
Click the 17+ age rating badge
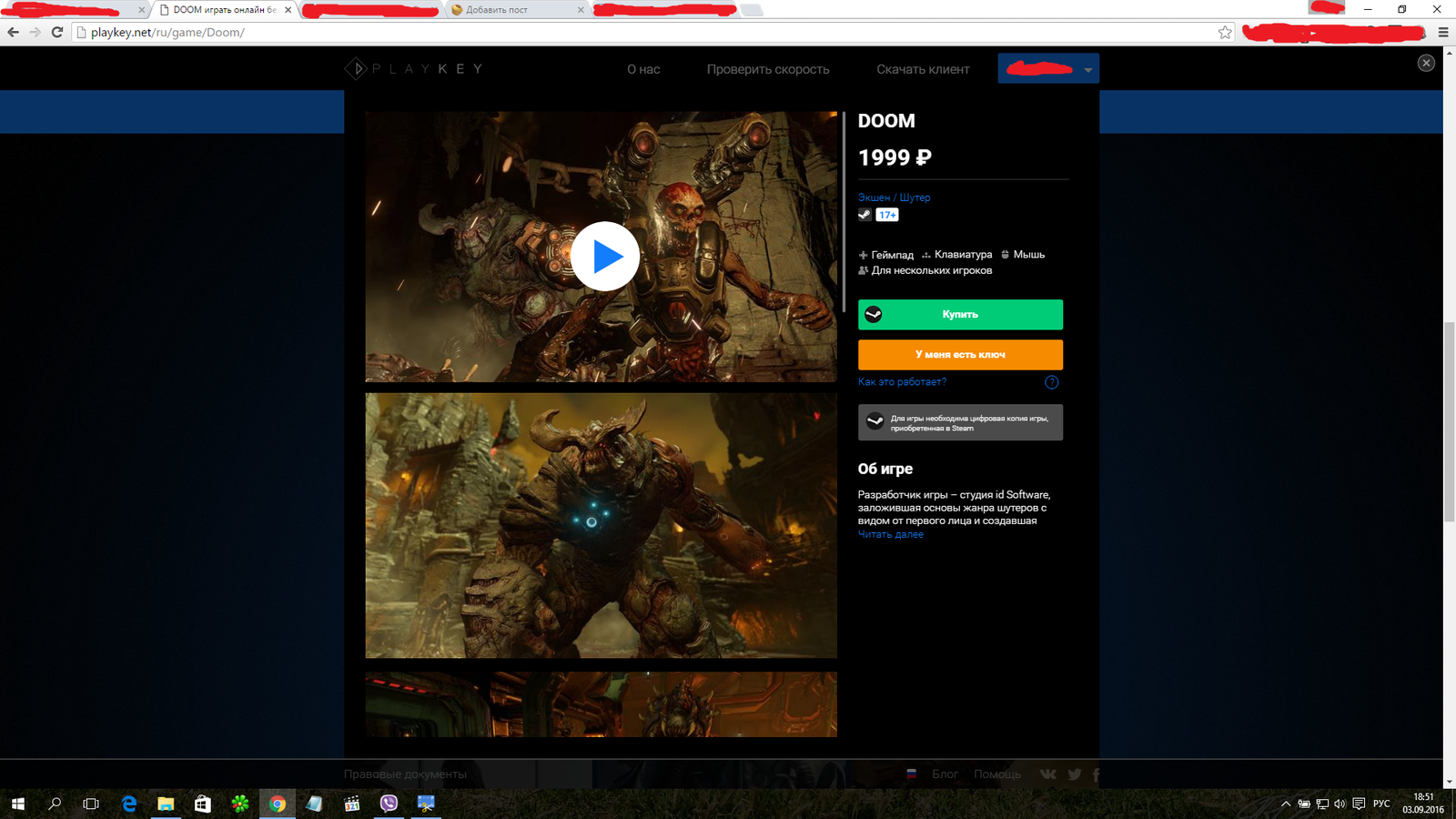887,215
